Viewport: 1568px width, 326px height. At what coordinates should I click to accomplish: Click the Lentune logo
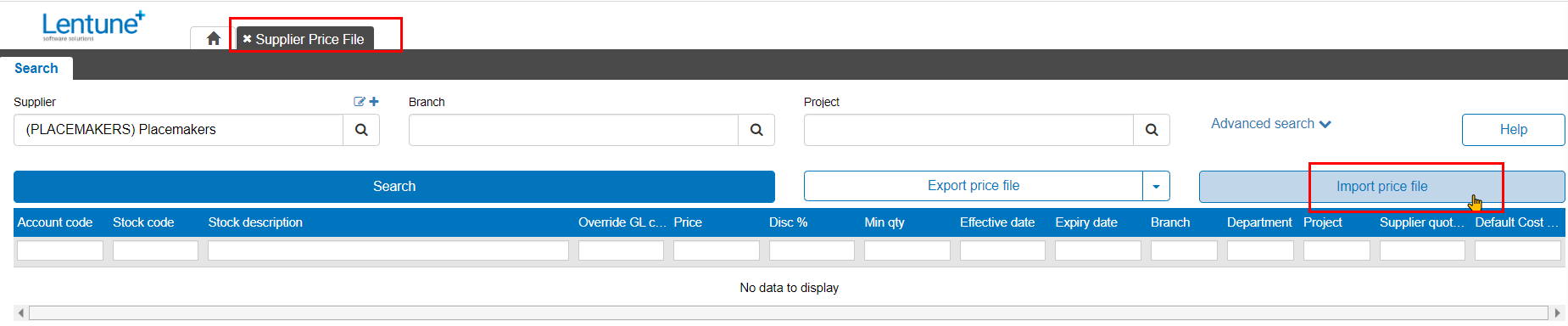pyautogui.click(x=93, y=25)
